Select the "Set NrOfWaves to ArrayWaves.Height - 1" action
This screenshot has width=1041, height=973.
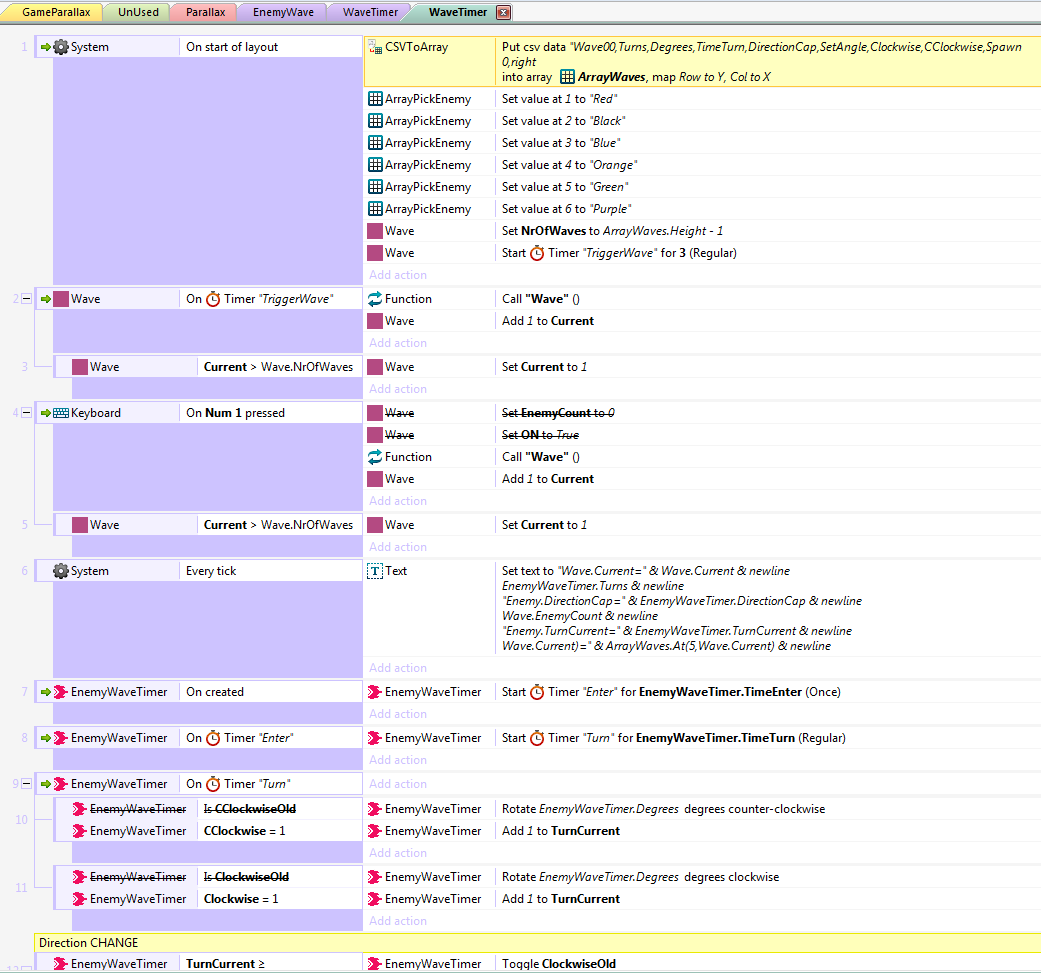[612, 231]
